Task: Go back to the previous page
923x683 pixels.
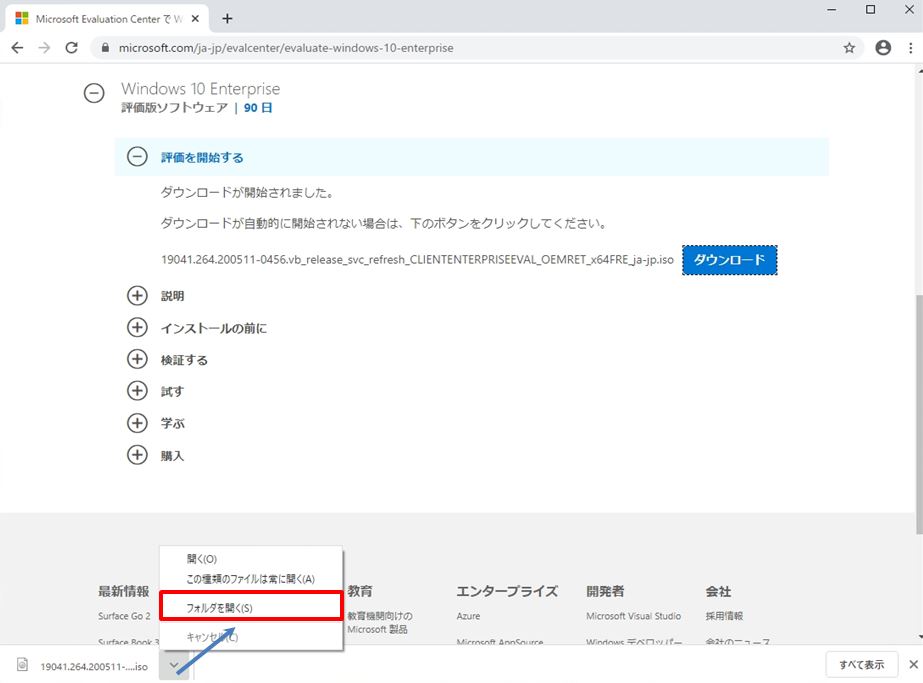Action: pos(18,48)
